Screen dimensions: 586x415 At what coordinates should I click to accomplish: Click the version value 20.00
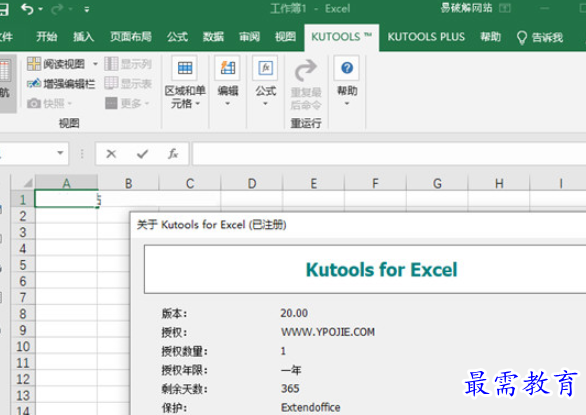point(294,313)
